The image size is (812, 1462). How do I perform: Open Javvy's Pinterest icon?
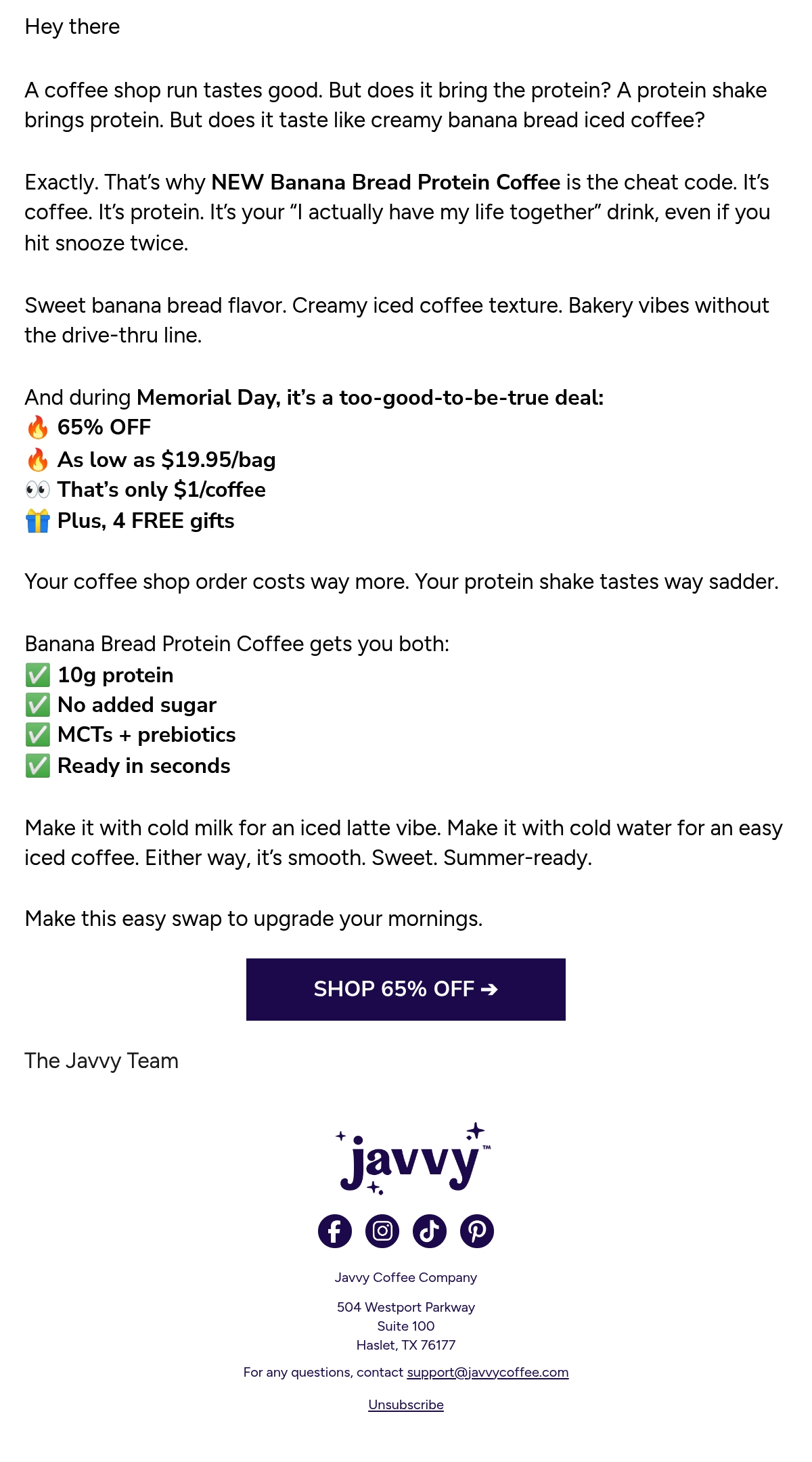477,1231
